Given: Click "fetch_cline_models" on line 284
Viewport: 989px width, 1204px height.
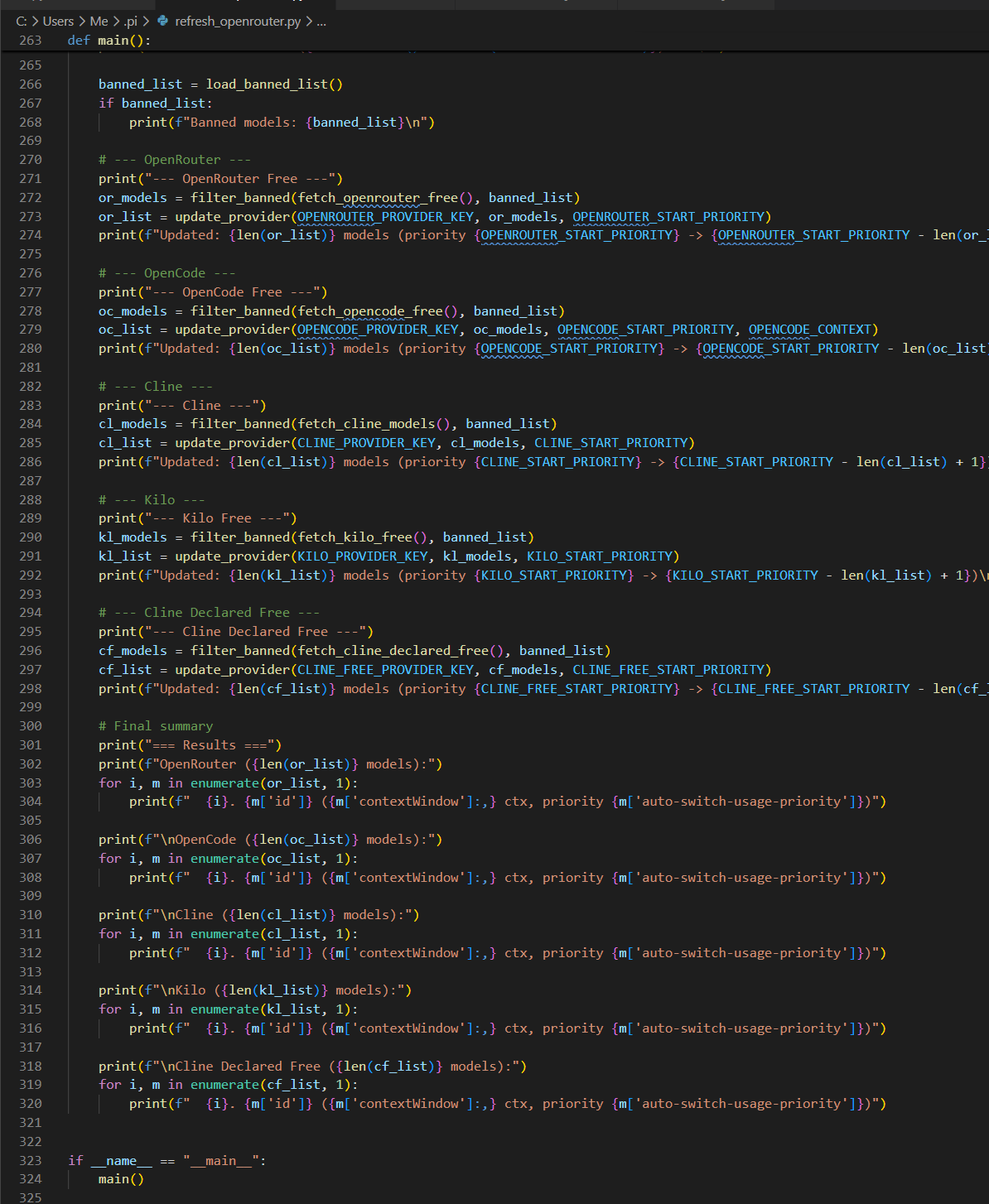Looking at the screenshot, I should click(366, 424).
